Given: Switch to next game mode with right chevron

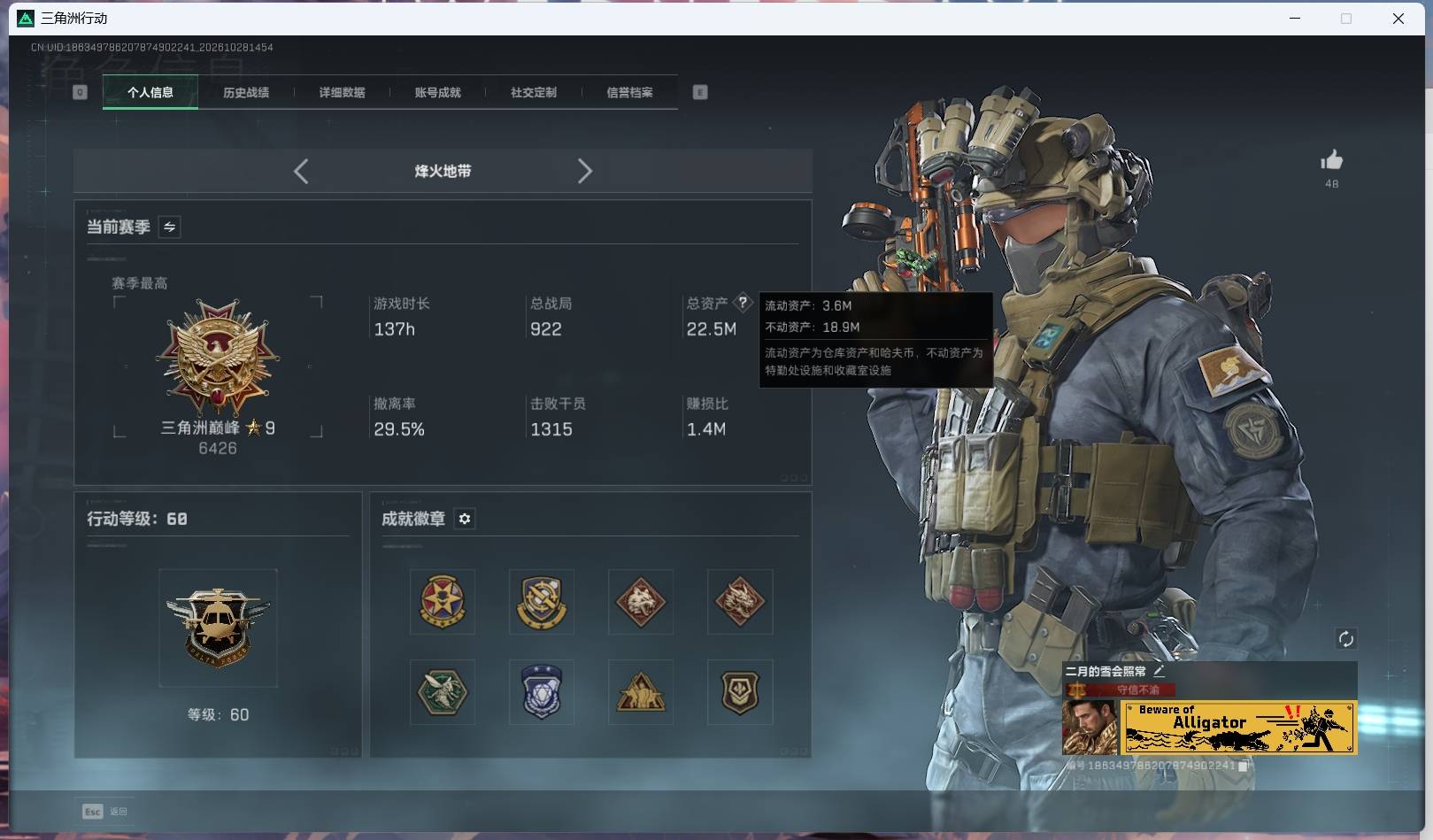Looking at the screenshot, I should pyautogui.click(x=584, y=171).
